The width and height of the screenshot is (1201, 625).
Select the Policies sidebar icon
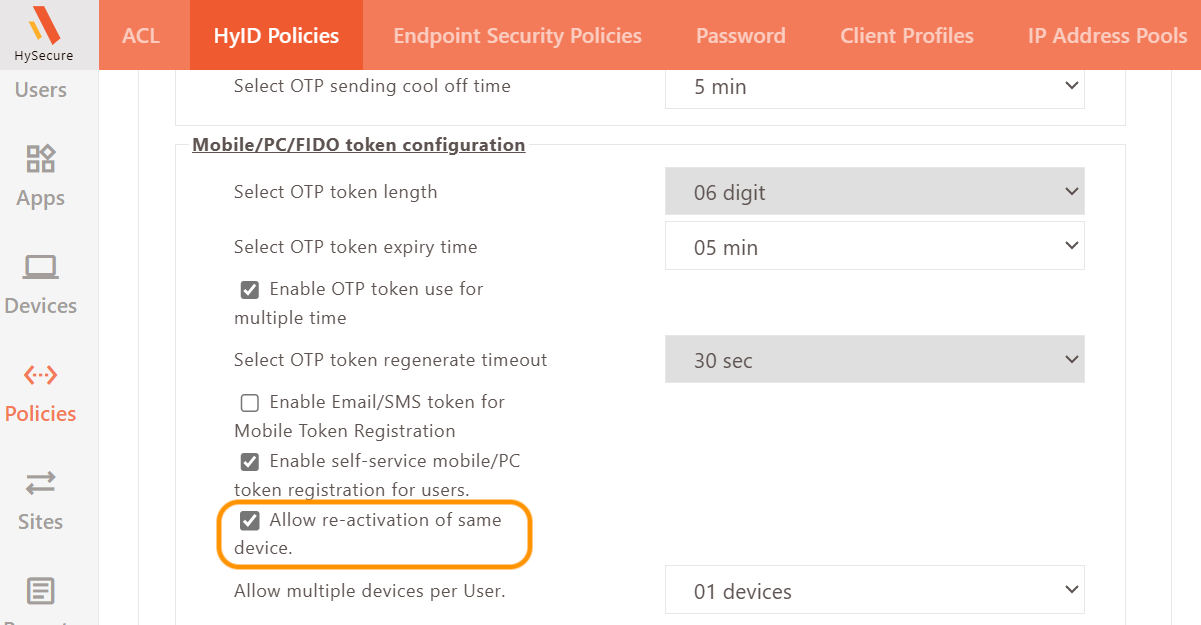41,375
